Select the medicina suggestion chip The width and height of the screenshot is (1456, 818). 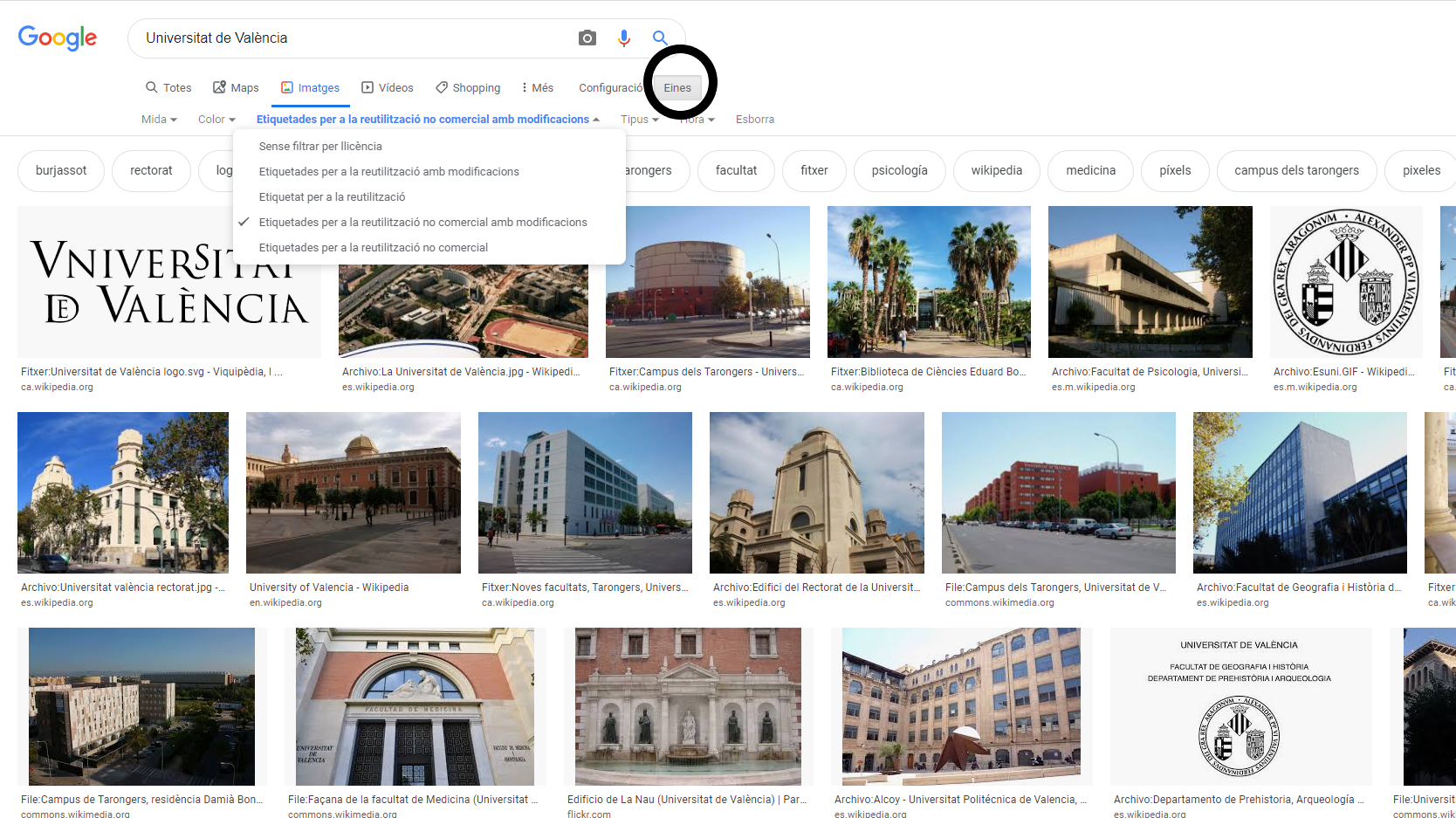tap(1090, 170)
